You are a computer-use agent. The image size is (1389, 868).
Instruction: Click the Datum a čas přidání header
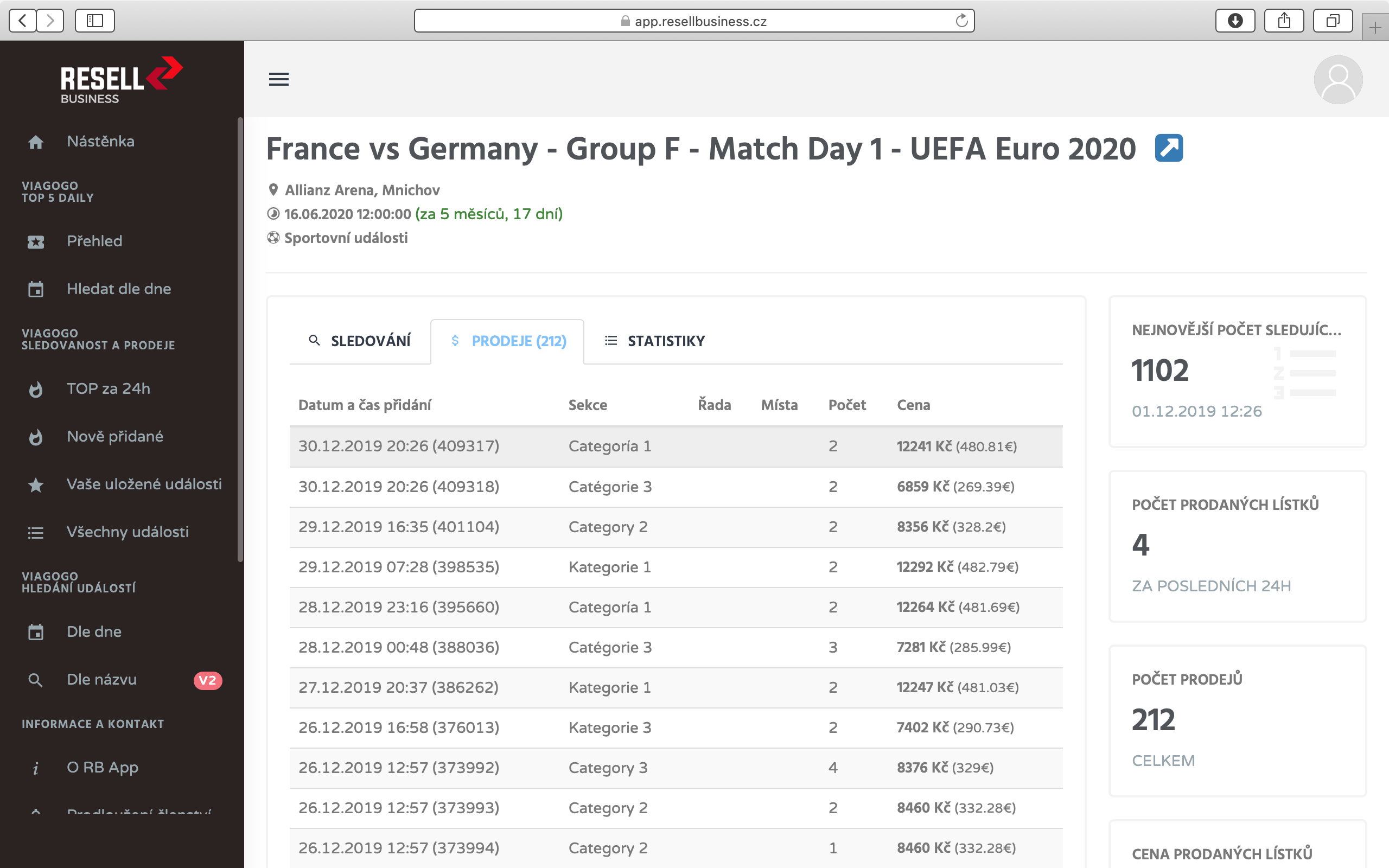point(365,405)
